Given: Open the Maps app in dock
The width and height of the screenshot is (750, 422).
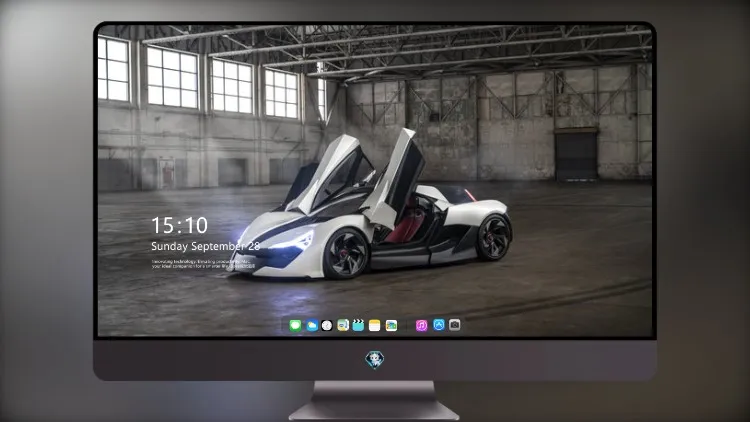Looking at the screenshot, I should (343, 326).
